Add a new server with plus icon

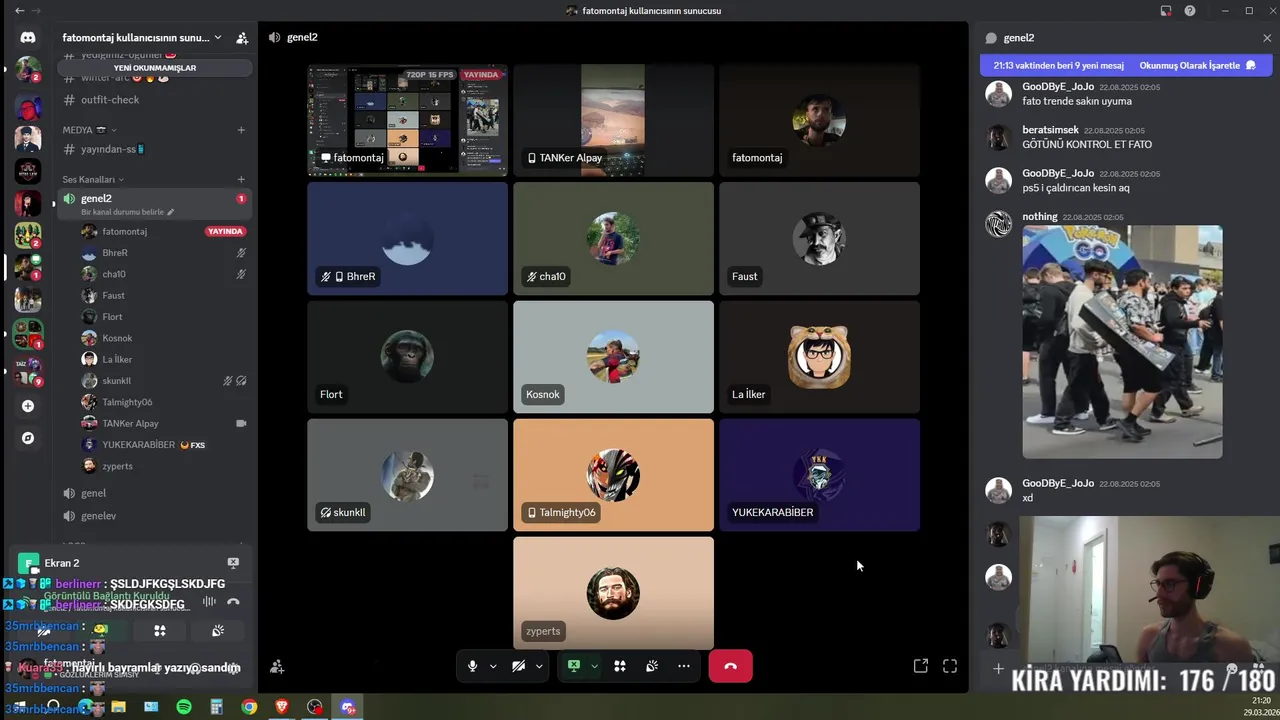coord(28,406)
